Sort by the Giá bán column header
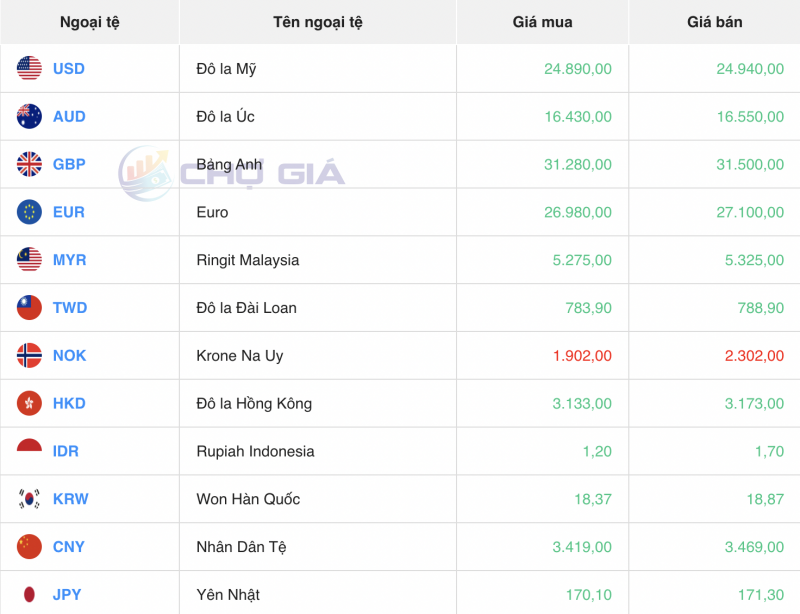This screenshot has width=800, height=614. pos(713,22)
